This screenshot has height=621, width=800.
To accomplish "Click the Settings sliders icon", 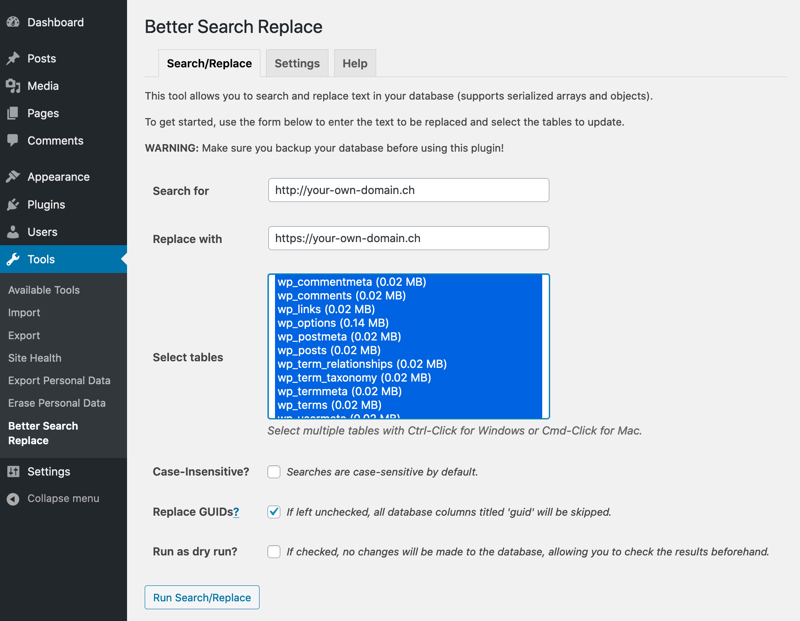I will click(x=13, y=471).
